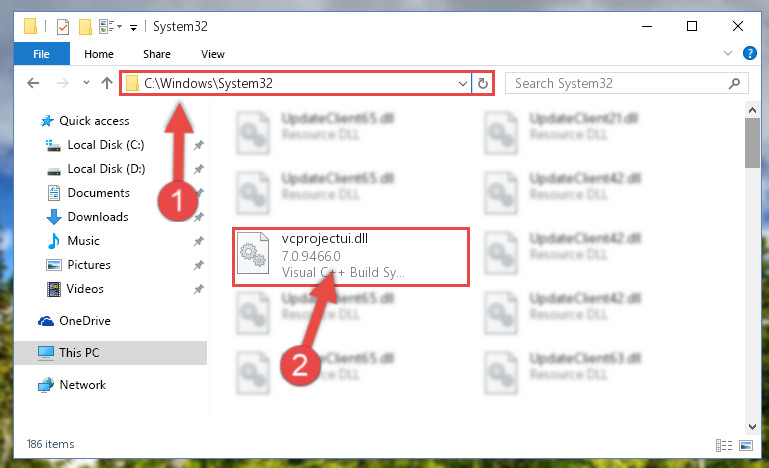Click the search magnifier icon
This screenshot has height=468, width=769.
pyautogui.click(x=734, y=83)
